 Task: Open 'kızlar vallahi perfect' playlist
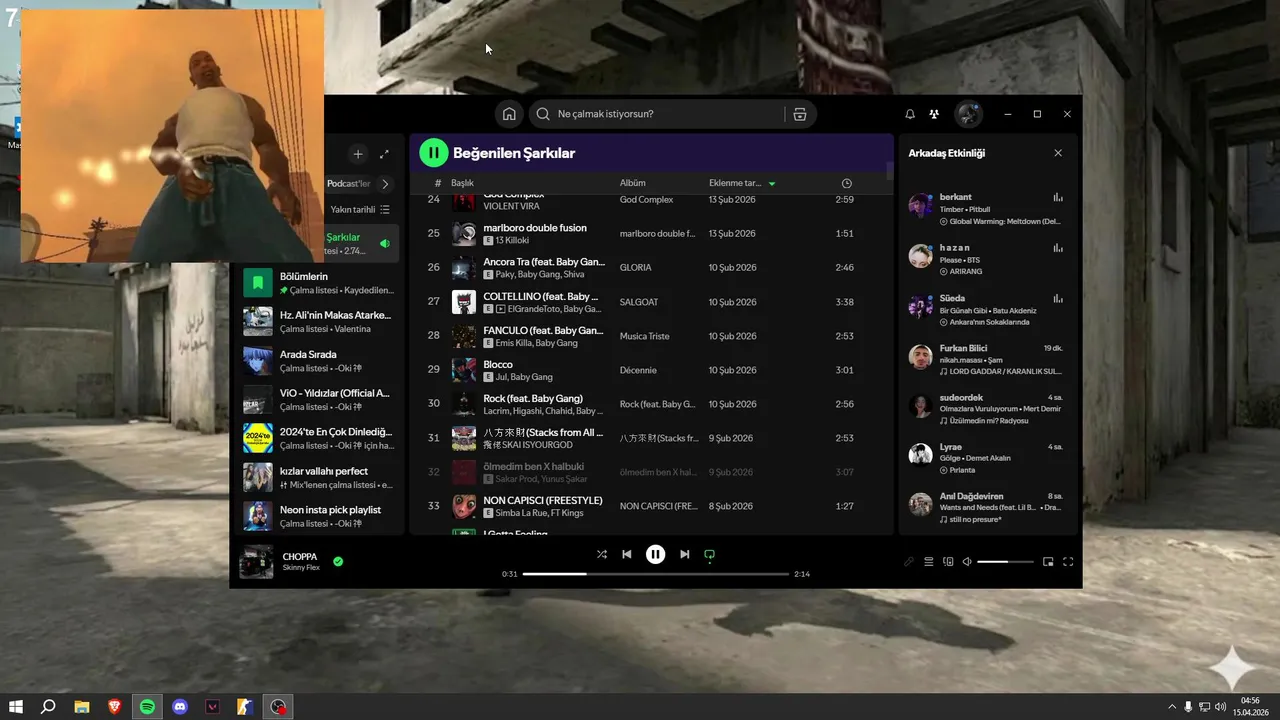point(320,477)
